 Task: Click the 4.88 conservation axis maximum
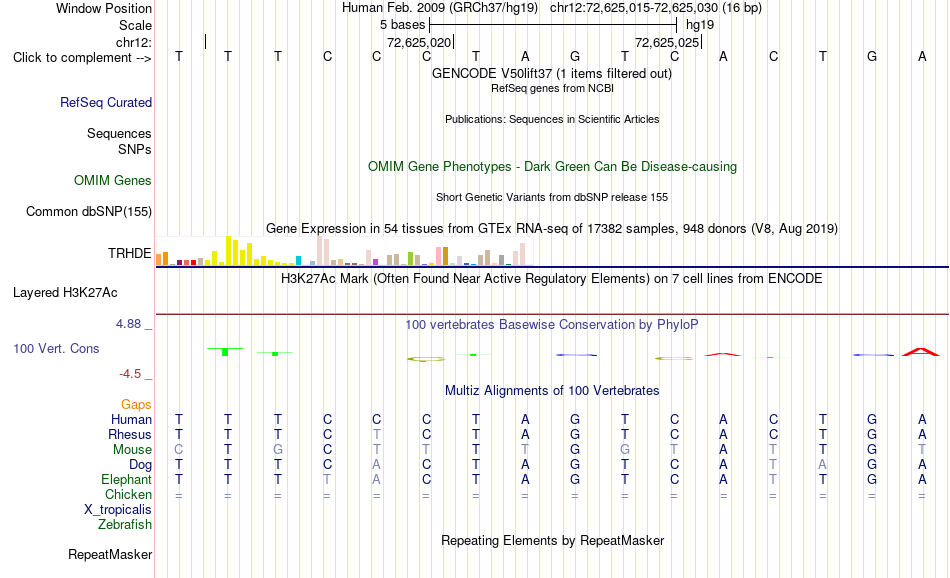coord(128,324)
